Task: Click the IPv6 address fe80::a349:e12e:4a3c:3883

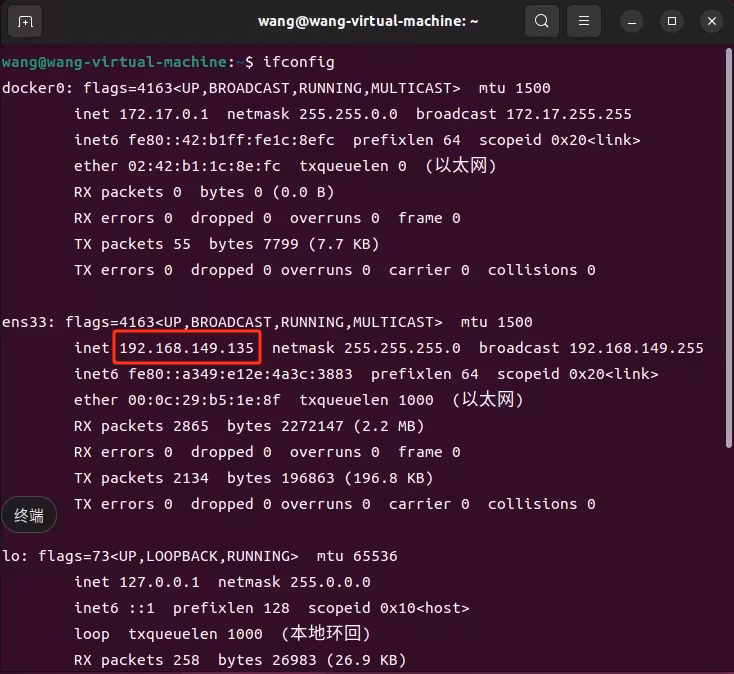Action: click(x=240, y=374)
